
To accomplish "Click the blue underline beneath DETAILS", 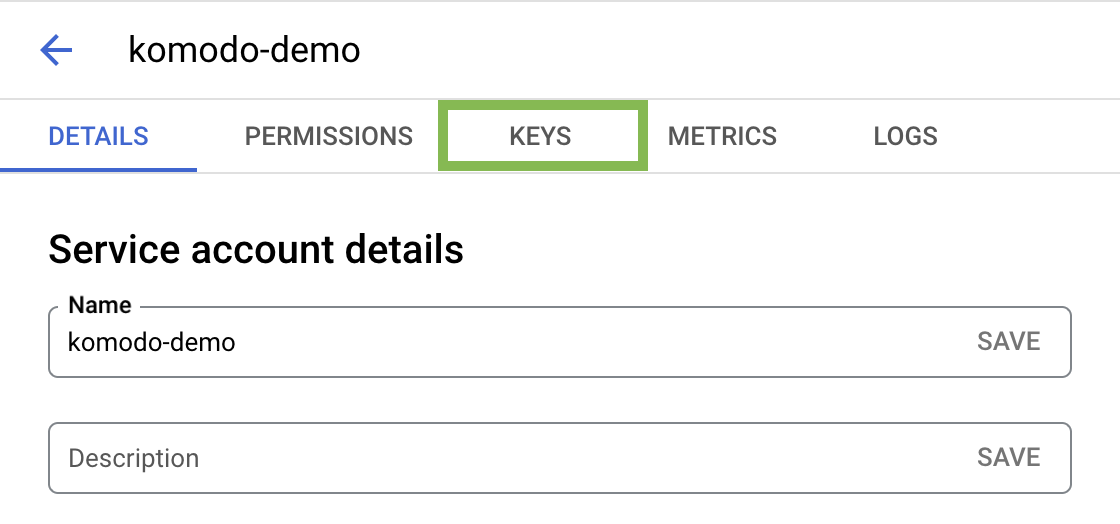I will pyautogui.click(x=98, y=169).
